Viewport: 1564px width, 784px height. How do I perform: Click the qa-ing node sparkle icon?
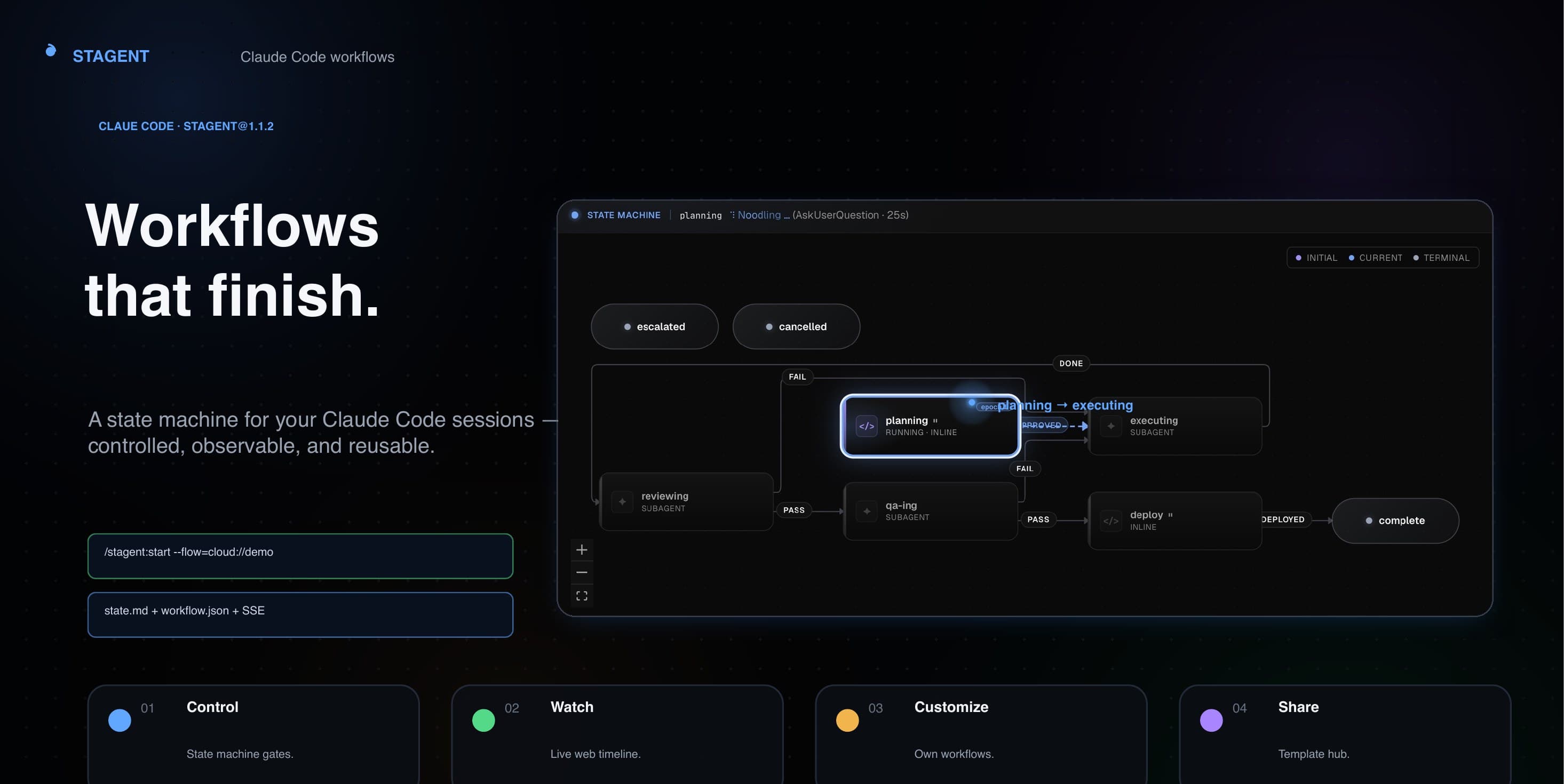point(867,511)
